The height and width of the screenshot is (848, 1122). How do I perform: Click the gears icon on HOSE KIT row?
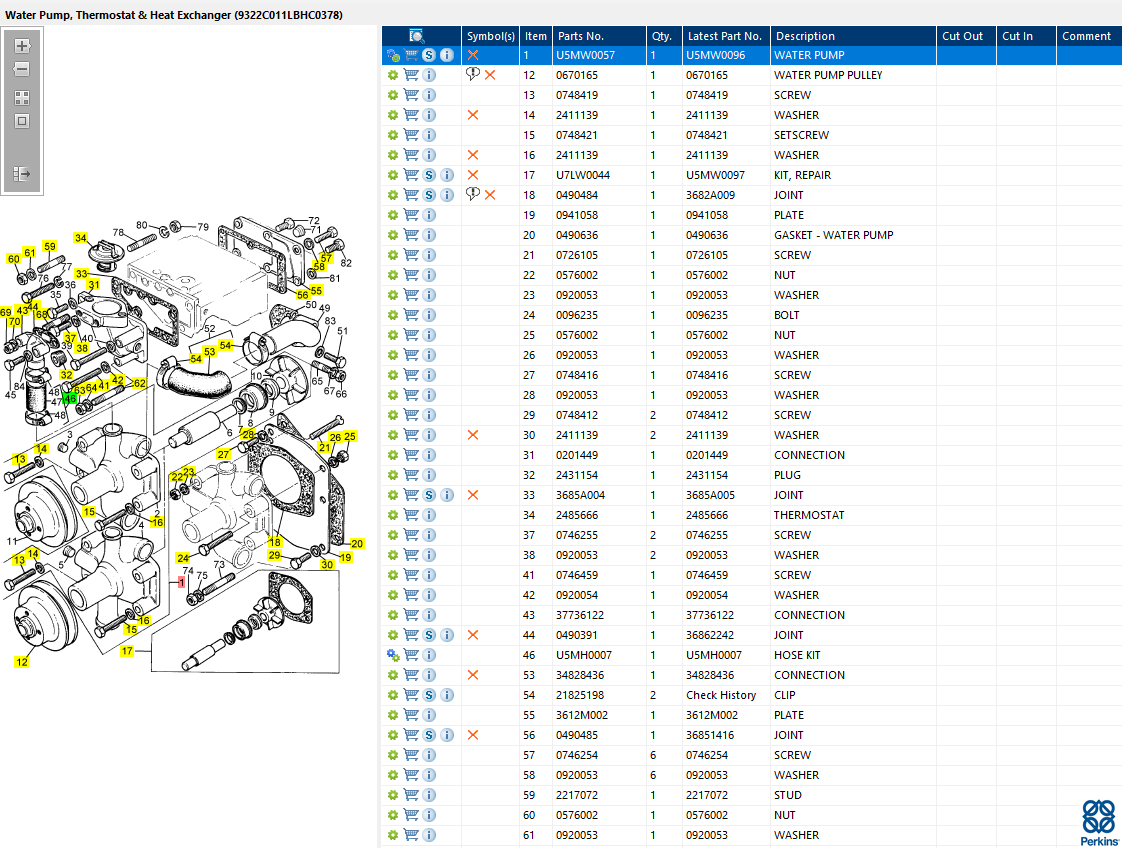393,656
